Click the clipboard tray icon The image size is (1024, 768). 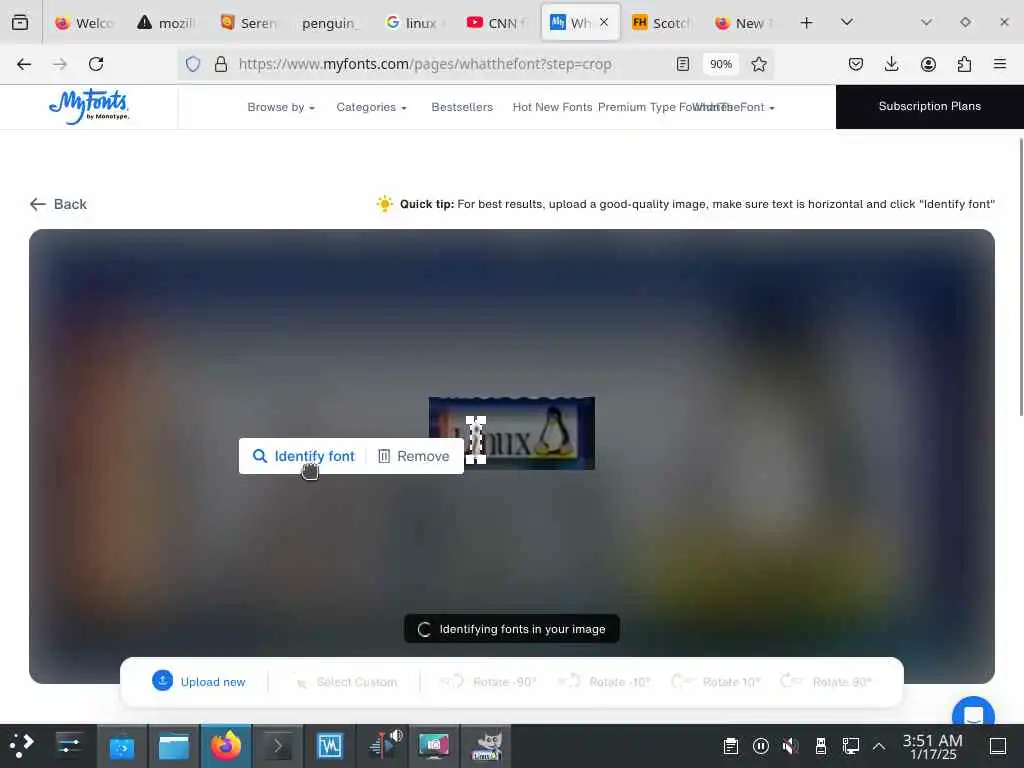[x=731, y=746]
